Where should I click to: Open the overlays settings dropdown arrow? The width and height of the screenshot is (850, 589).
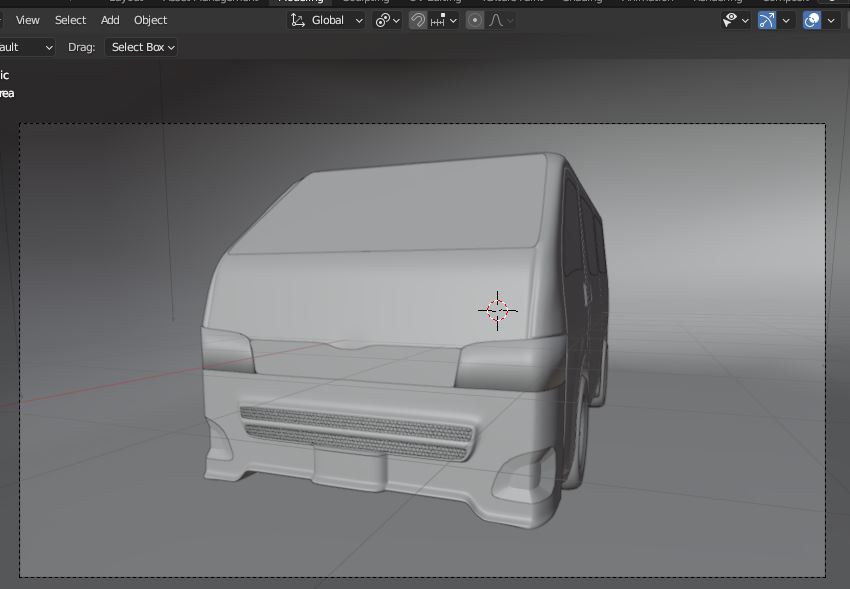tap(832, 20)
